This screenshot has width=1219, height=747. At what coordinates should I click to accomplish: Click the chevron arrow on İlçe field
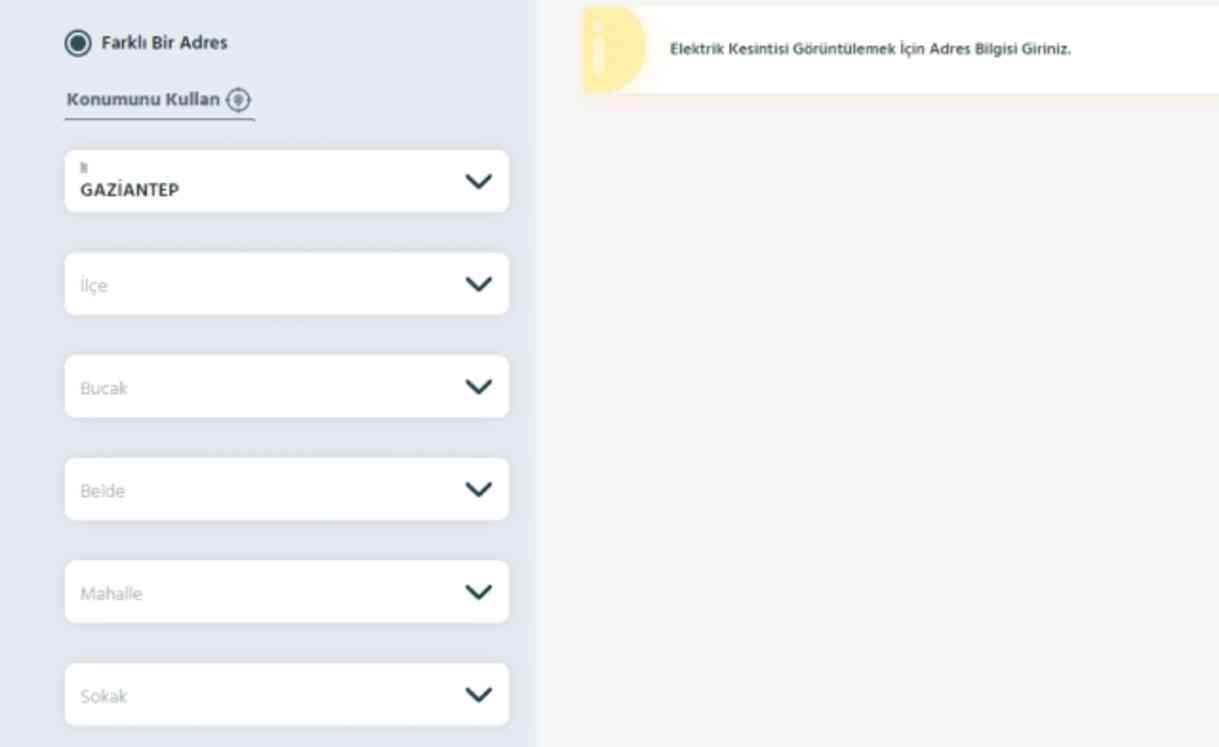click(479, 284)
